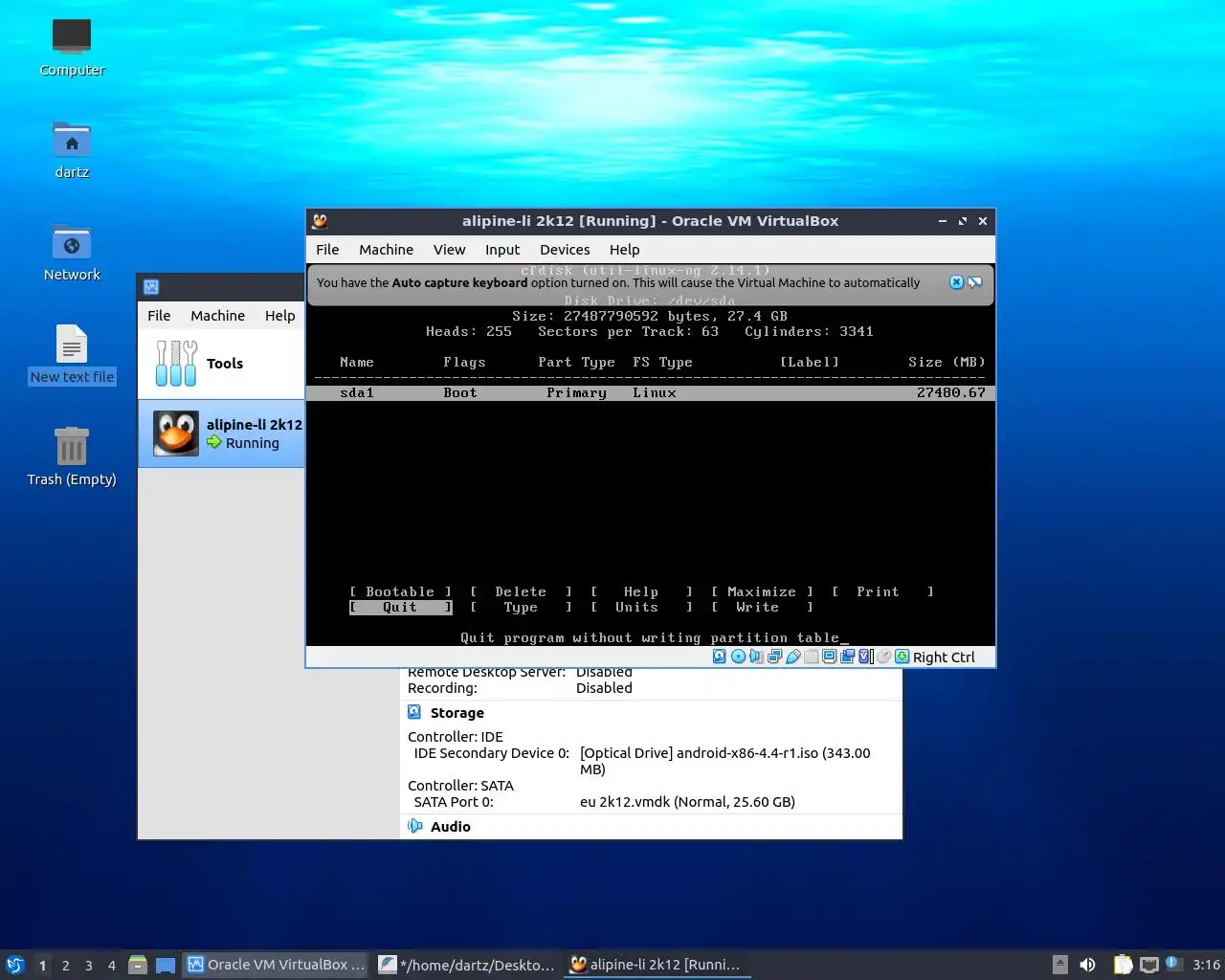Click the sda1 partition row in cfdisk
The height and width of the screenshot is (980, 1225).
651,392
